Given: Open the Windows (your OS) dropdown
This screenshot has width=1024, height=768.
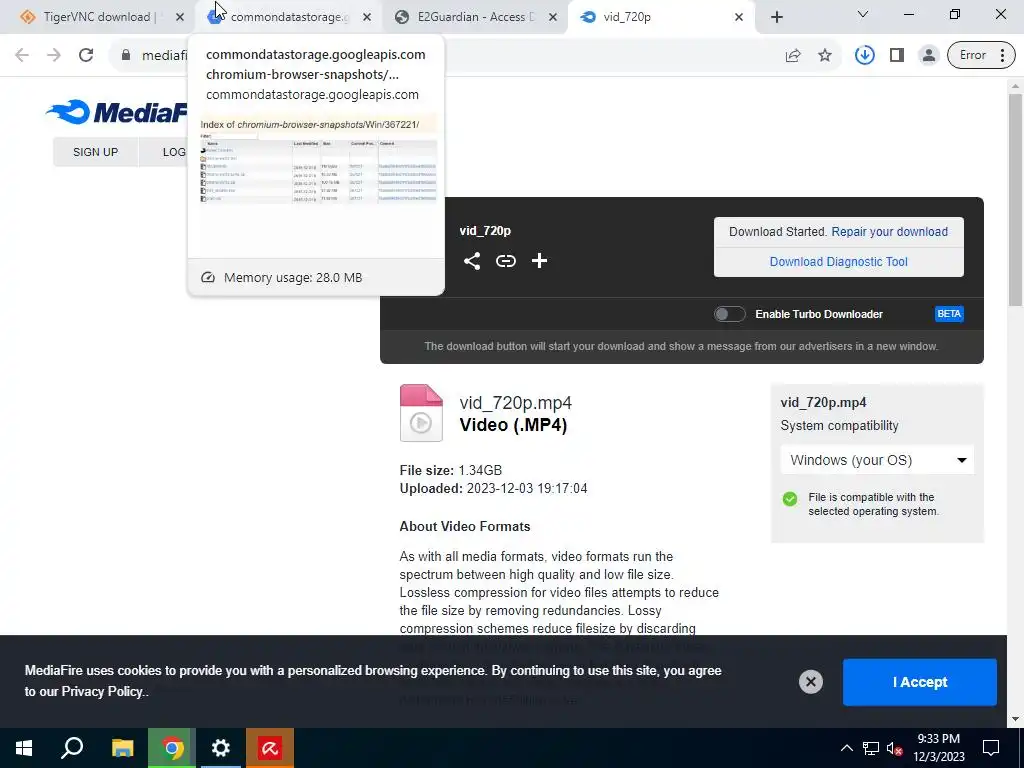Looking at the screenshot, I should click(x=877, y=460).
